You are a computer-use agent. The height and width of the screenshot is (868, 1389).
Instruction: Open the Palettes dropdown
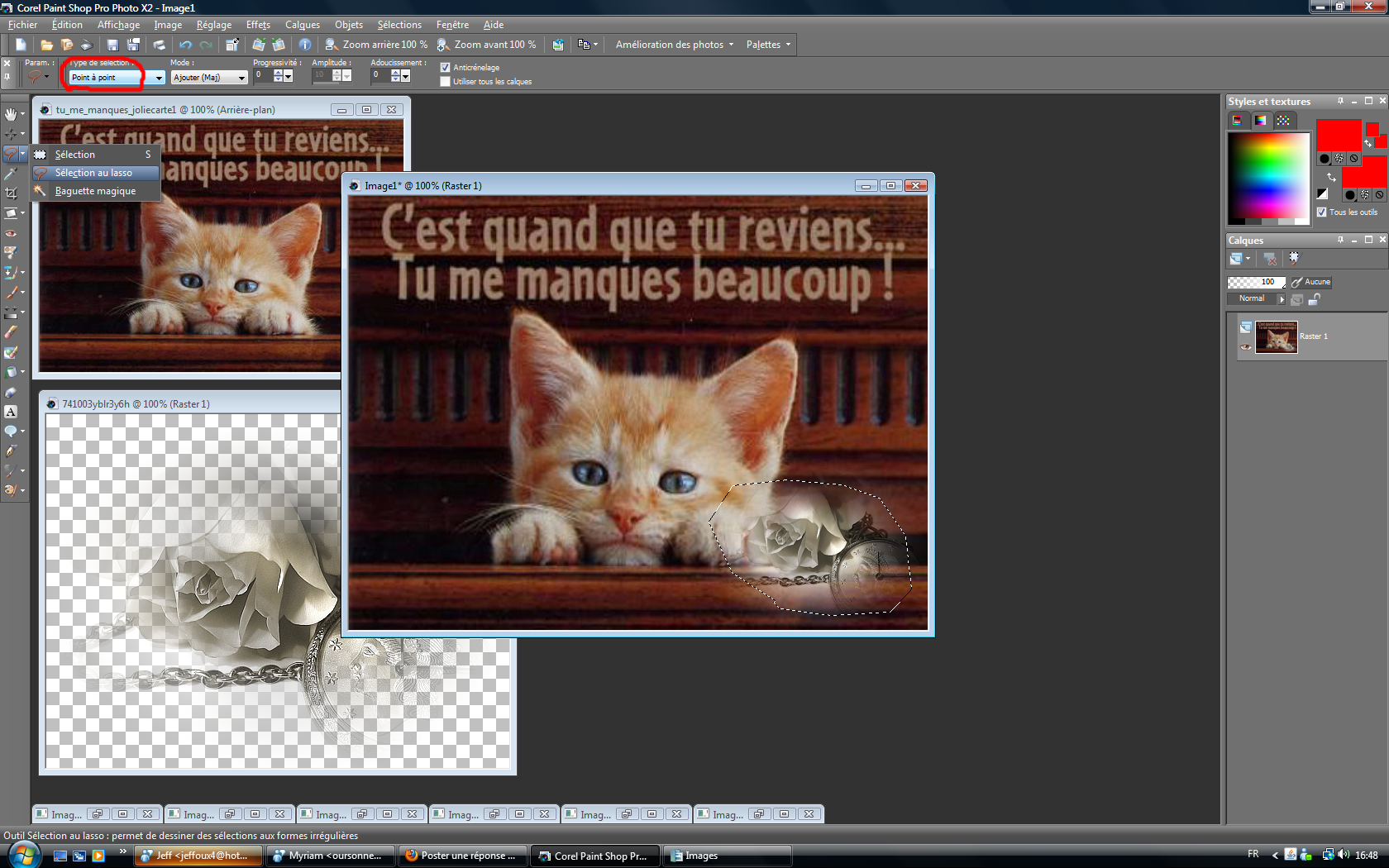[x=768, y=45]
